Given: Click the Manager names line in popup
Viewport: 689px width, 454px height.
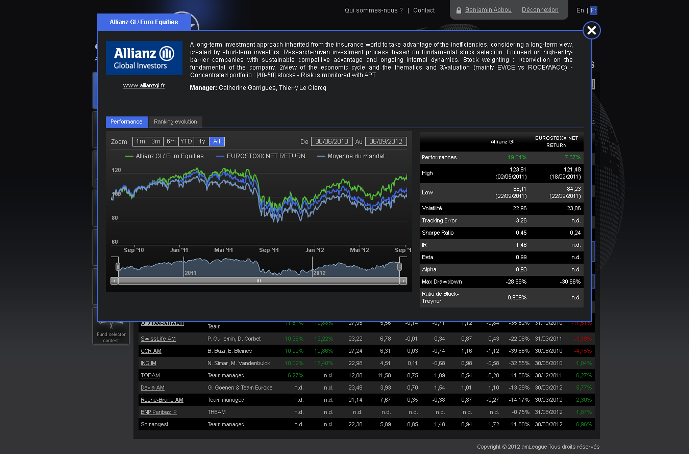Looking at the screenshot, I should click(258, 87).
